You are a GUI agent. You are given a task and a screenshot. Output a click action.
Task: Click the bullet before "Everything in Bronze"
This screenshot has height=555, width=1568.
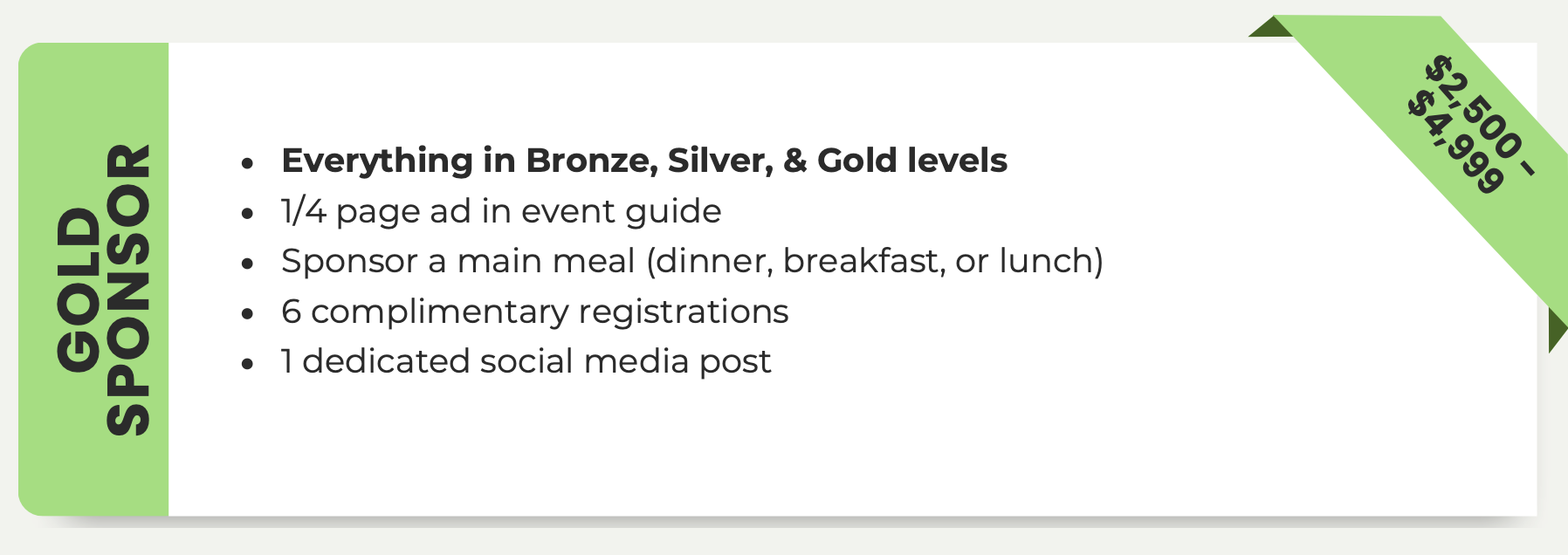pos(249,163)
